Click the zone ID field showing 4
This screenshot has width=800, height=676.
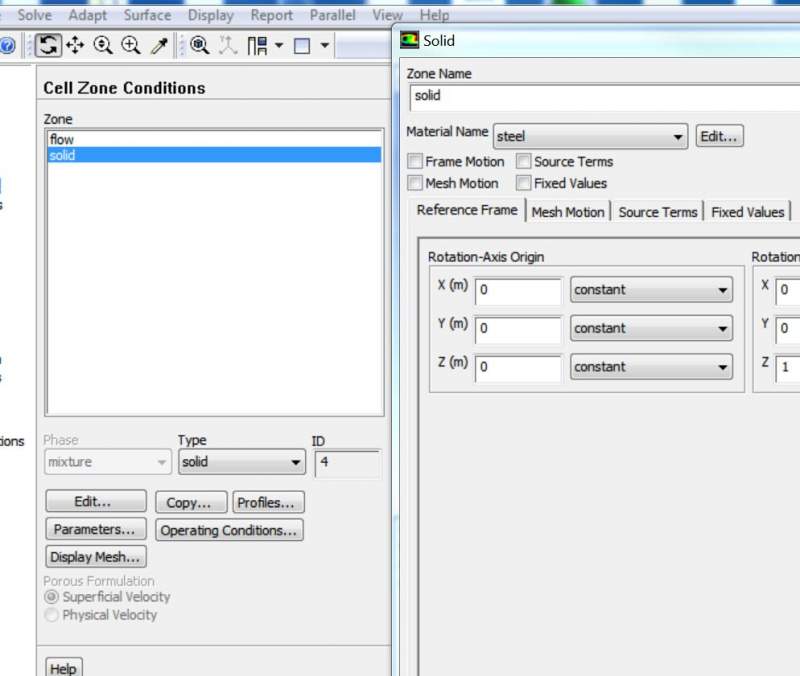click(x=348, y=463)
